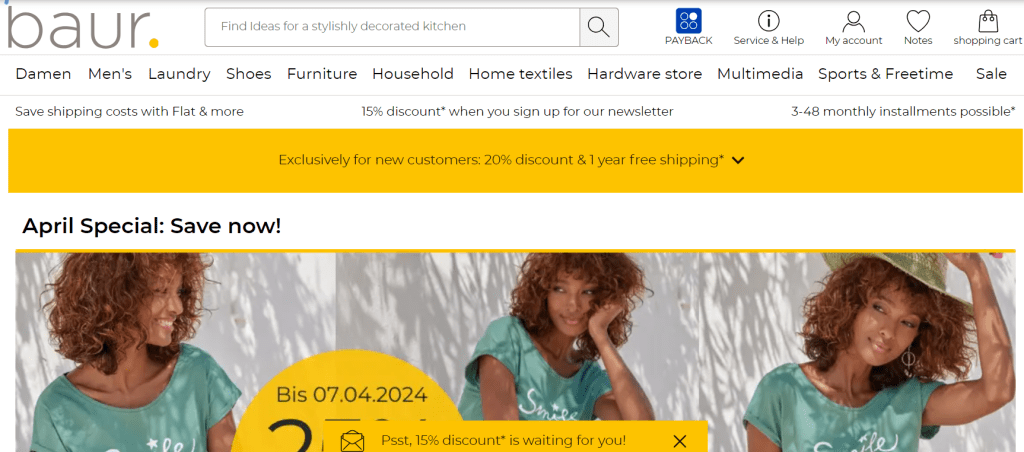
Task: Open the PAYBACK icon
Action: coord(688,21)
